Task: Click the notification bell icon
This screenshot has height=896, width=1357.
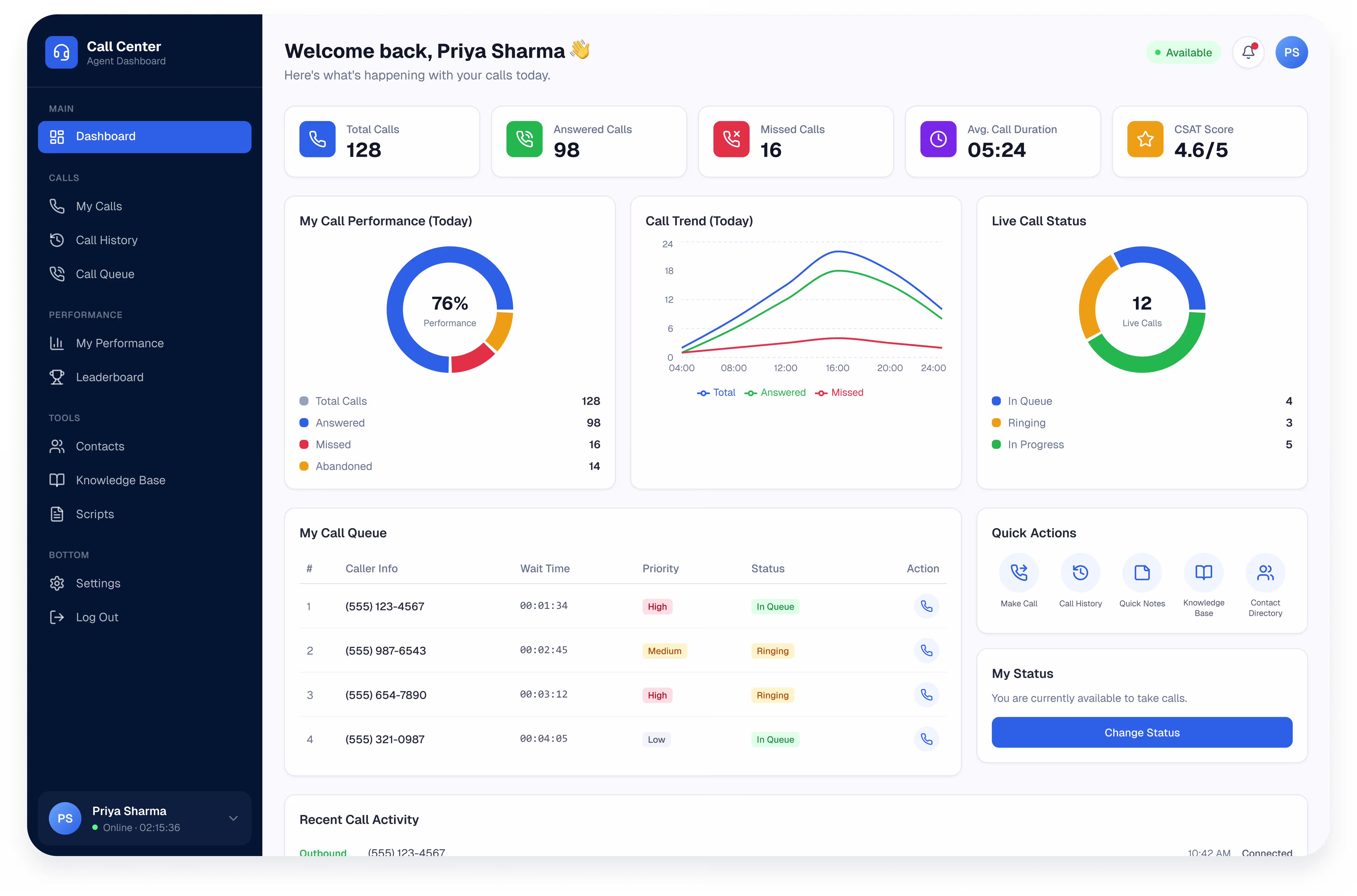Action: click(x=1248, y=52)
